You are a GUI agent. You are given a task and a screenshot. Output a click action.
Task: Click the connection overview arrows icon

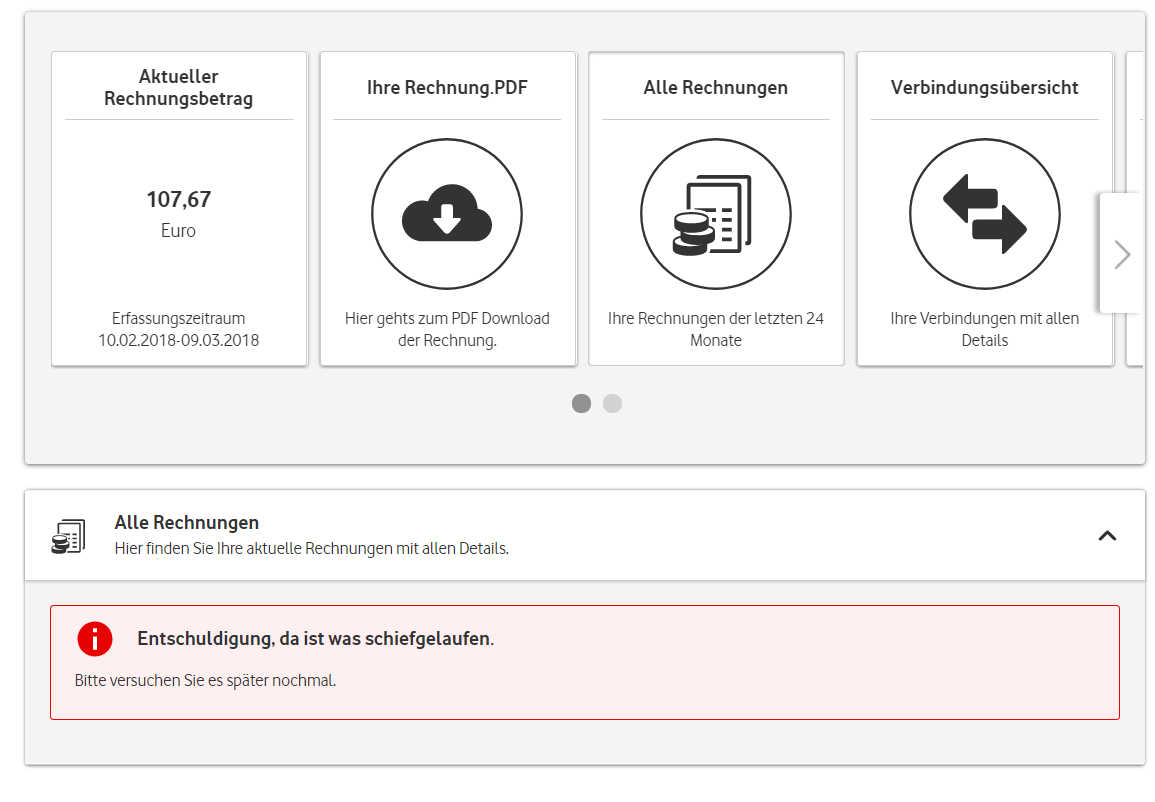click(984, 214)
